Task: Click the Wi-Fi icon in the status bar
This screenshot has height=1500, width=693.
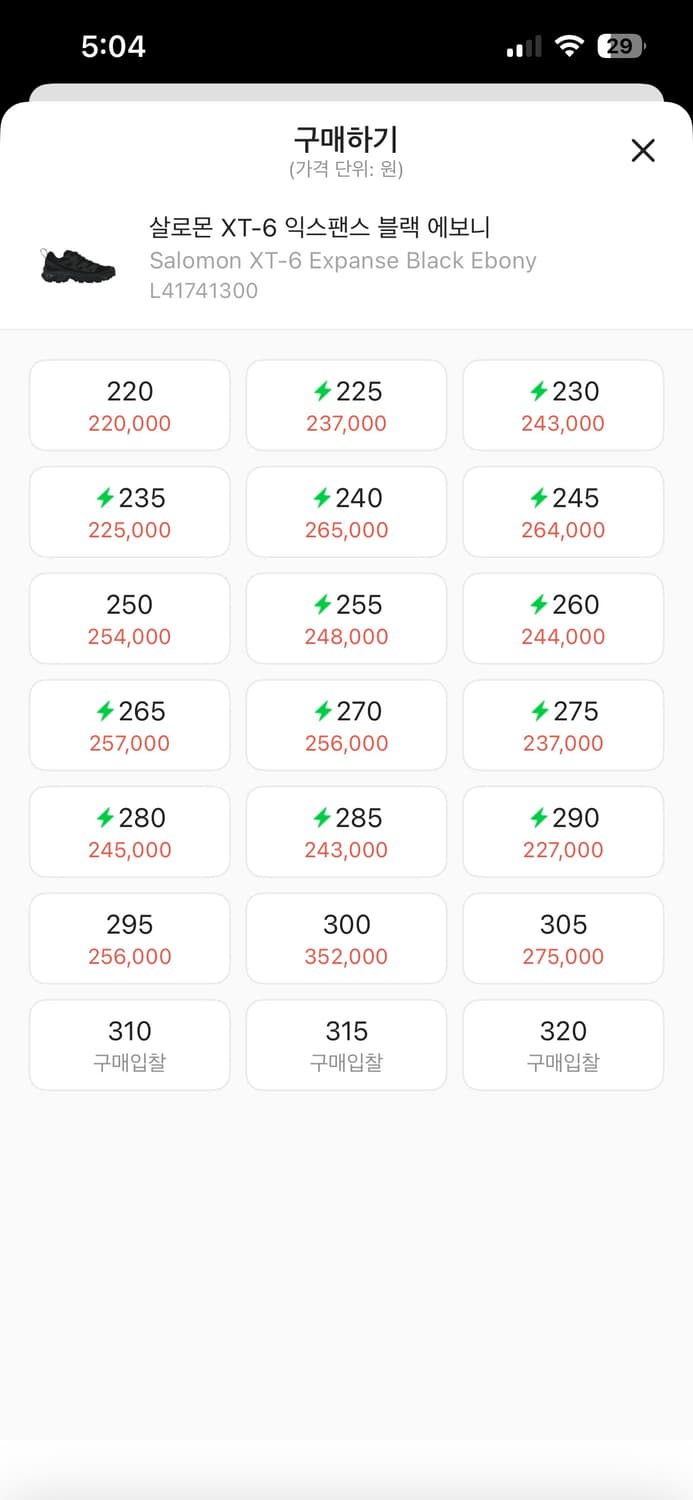Action: (x=570, y=45)
